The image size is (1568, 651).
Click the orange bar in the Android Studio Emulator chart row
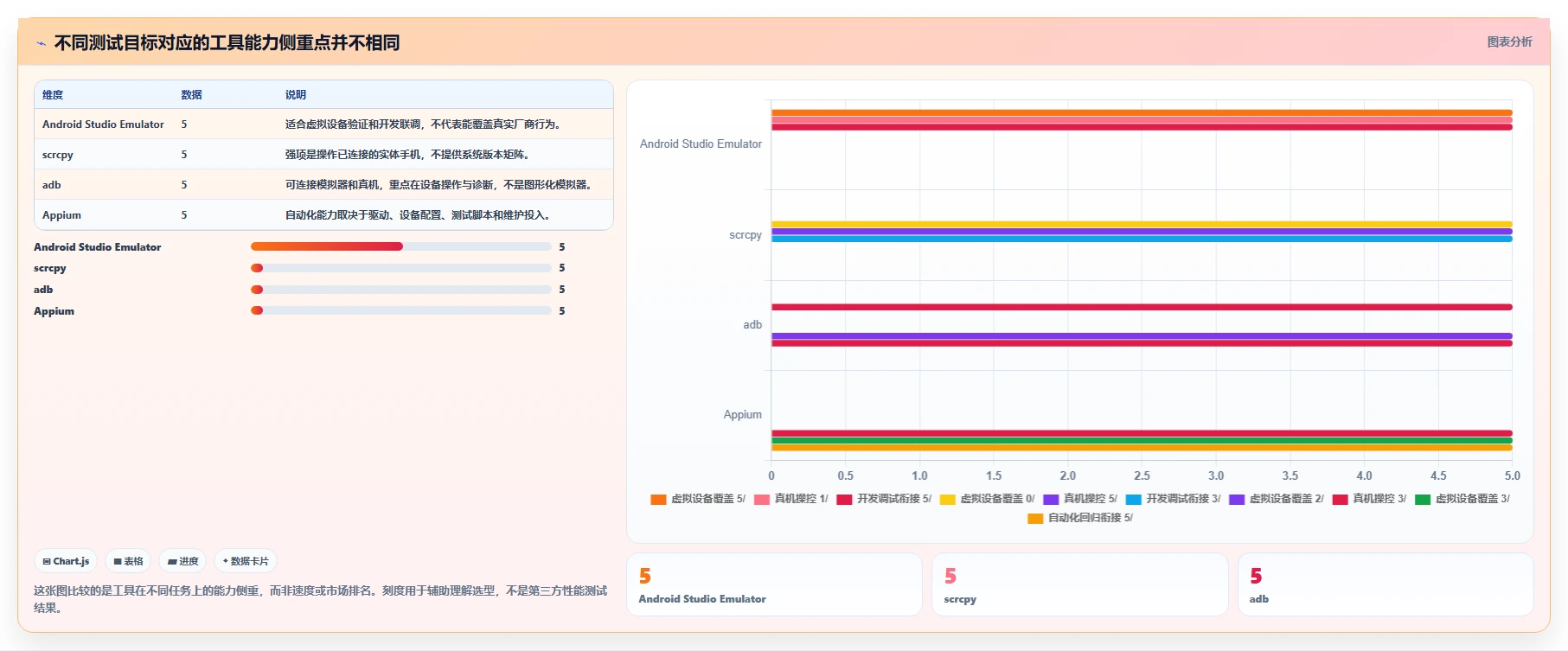tap(1142, 112)
